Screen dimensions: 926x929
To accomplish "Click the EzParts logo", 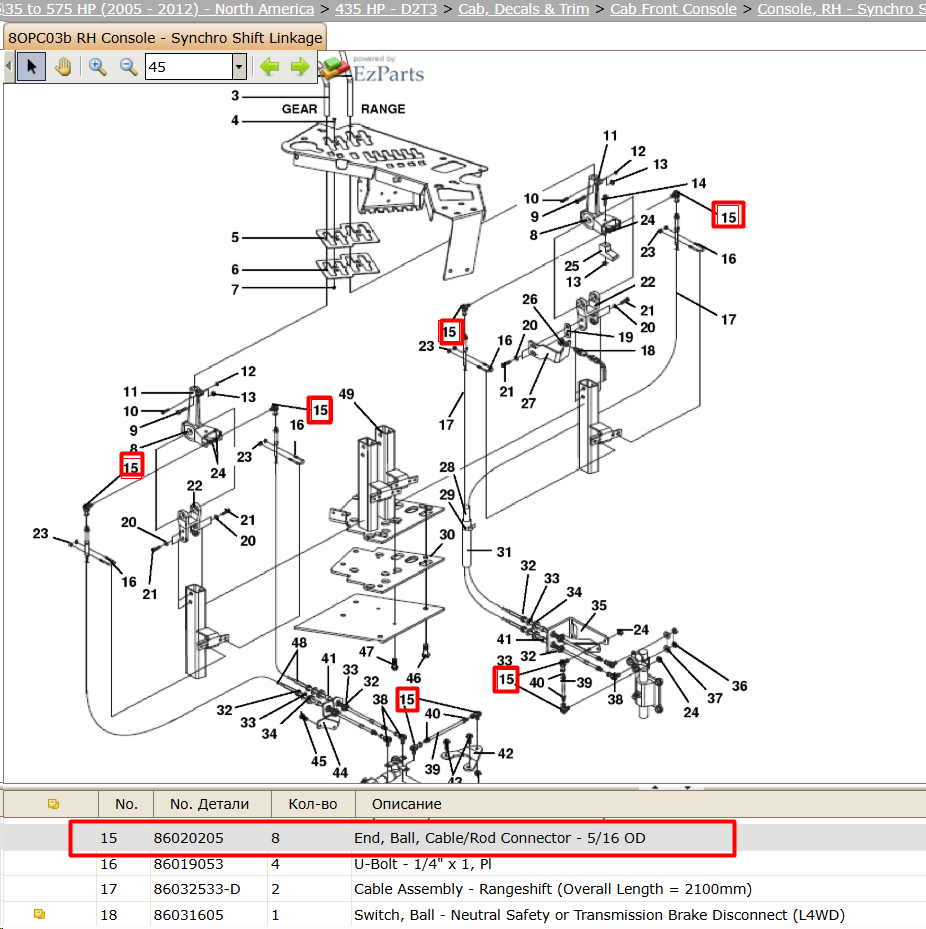I will pos(372,70).
